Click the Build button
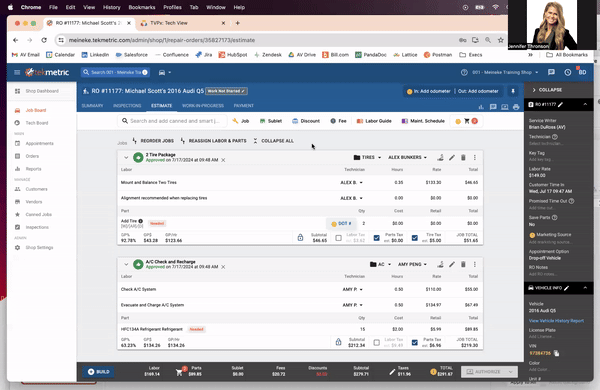The image size is (600, 390). pos(99,372)
